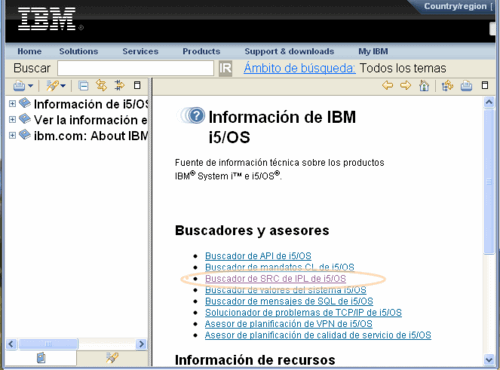The width and height of the screenshot is (500, 370).
Task: Click the synchronize navigation arrows icon
Action: pyautogui.click(x=119, y=85)
